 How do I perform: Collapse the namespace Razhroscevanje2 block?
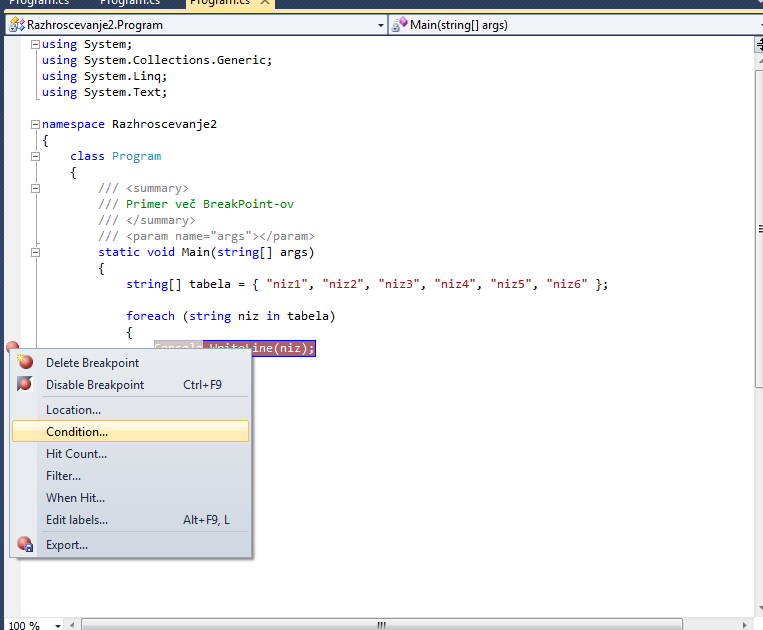click(36, 124)
